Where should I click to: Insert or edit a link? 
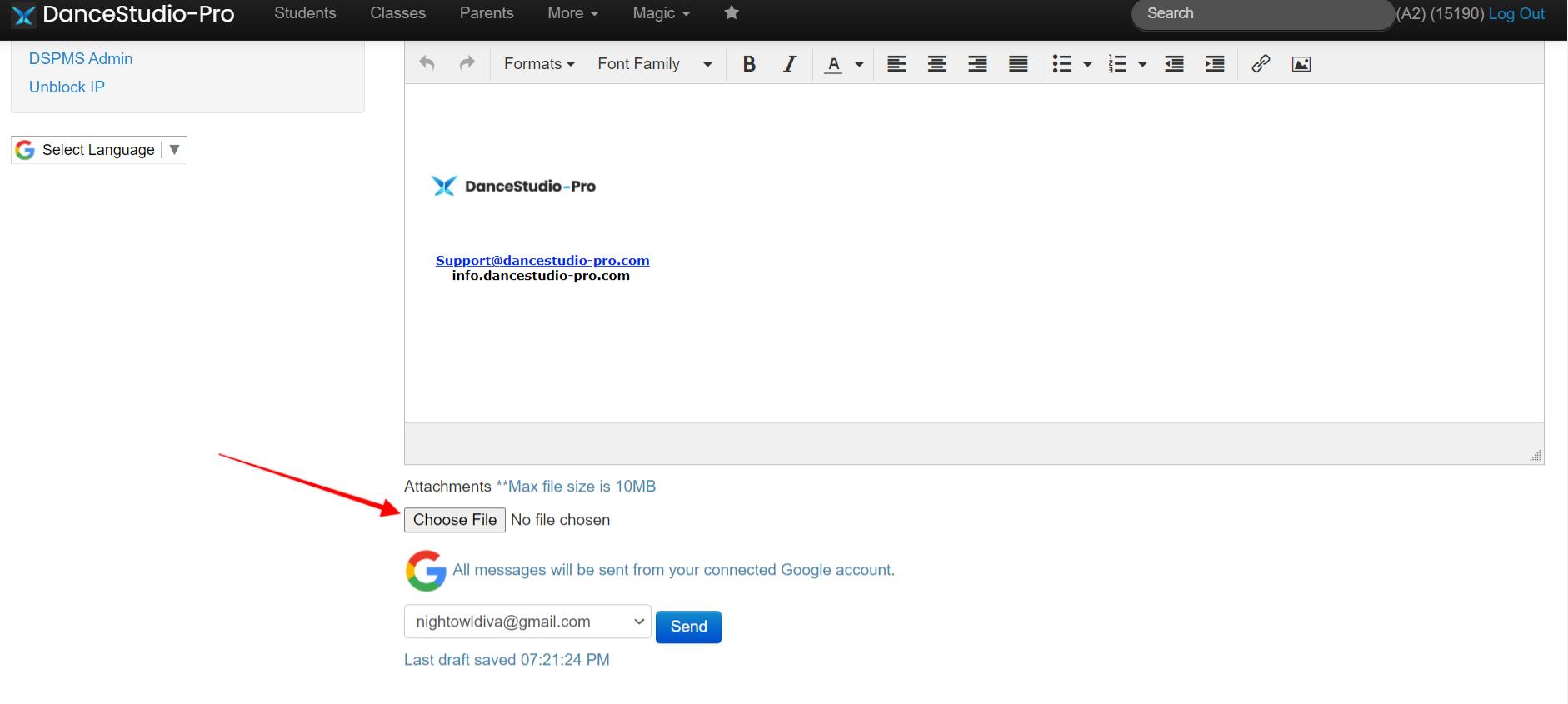click(1261, 63)
